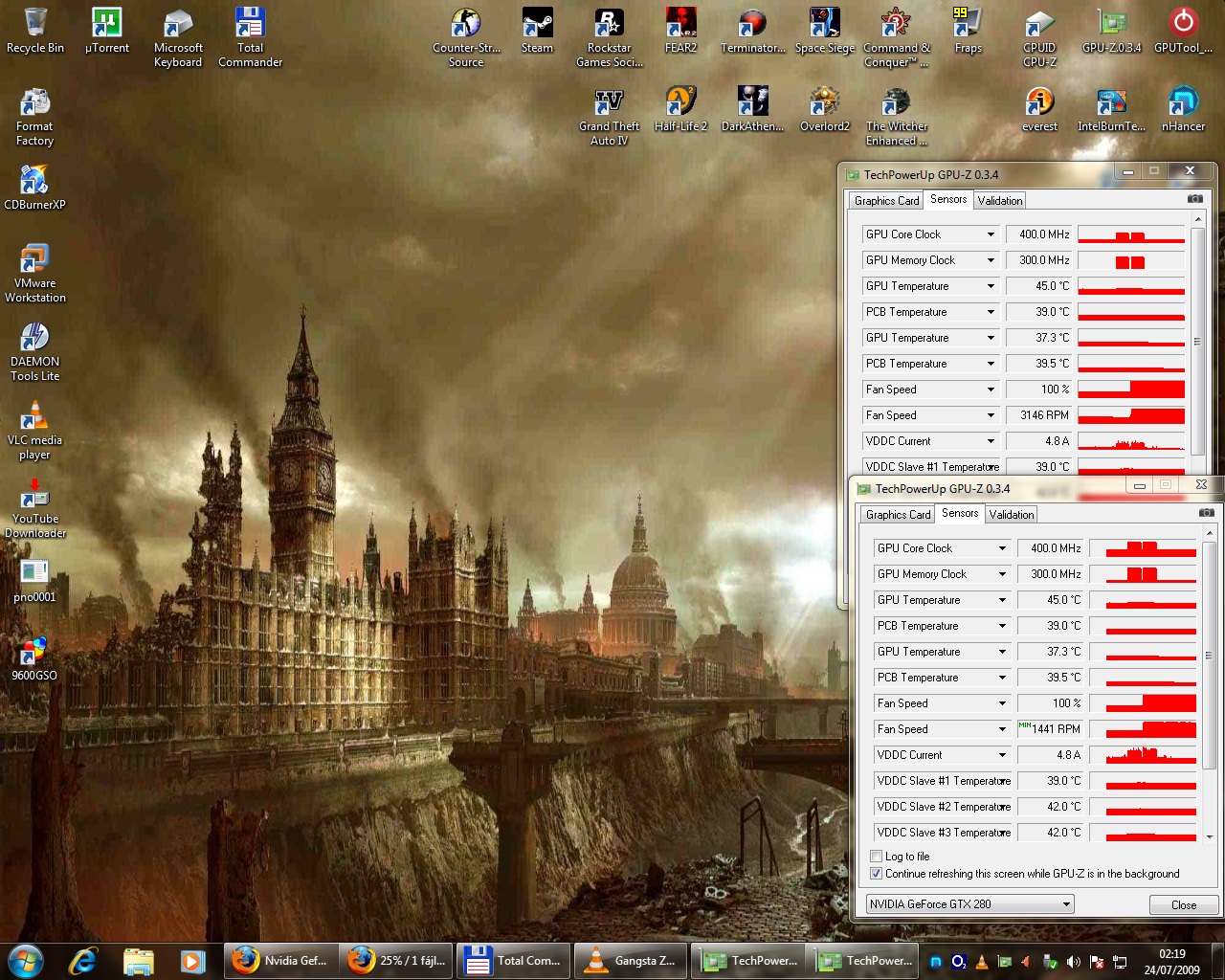The image size is (1225, 980).
Task: Toggle Continue refreshing in background checkbox
Action: point(876,873)
